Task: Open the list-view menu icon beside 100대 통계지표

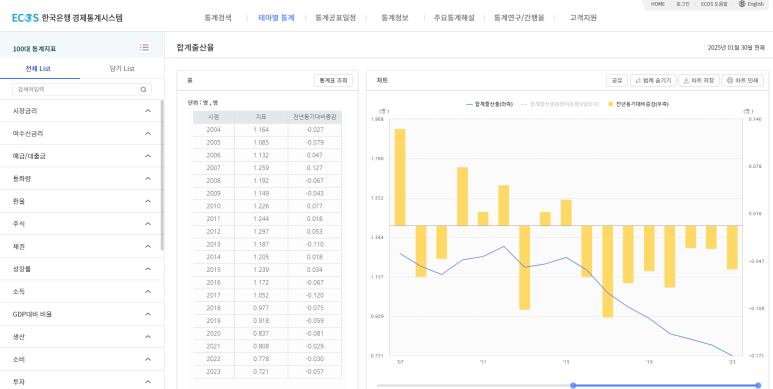Action: coord(144,48)
